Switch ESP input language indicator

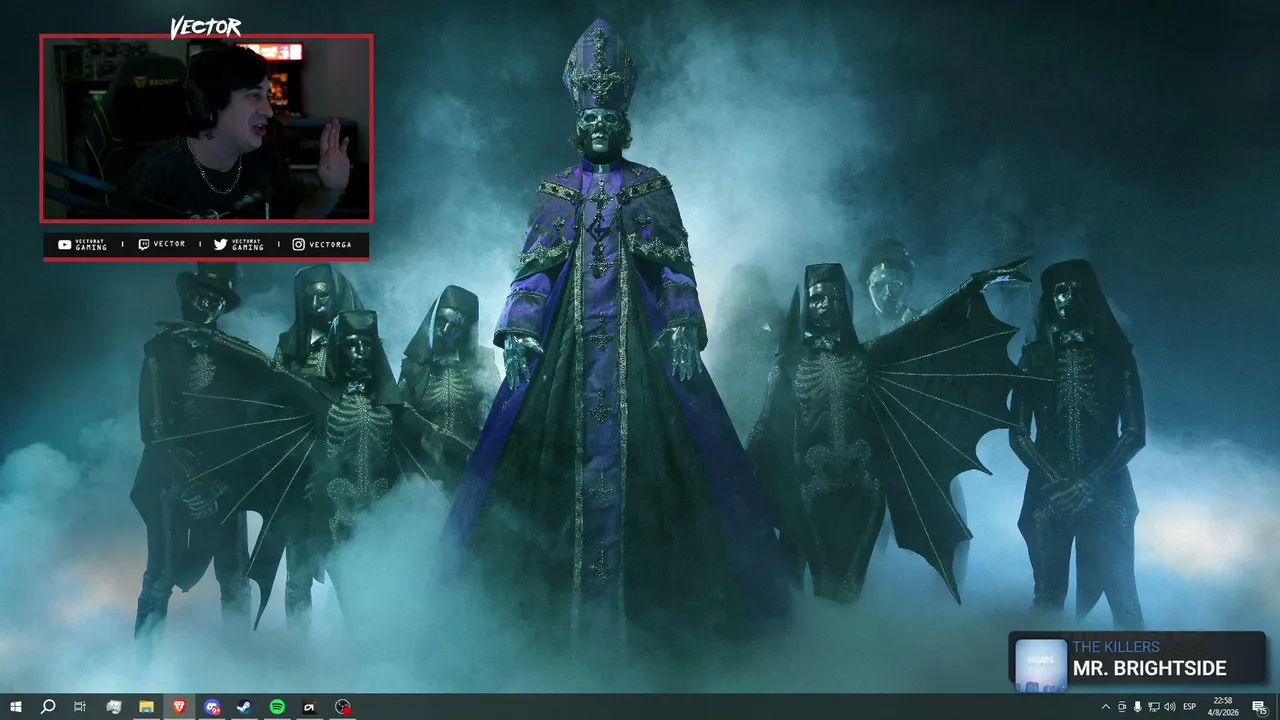click(x=1190, y=707)
